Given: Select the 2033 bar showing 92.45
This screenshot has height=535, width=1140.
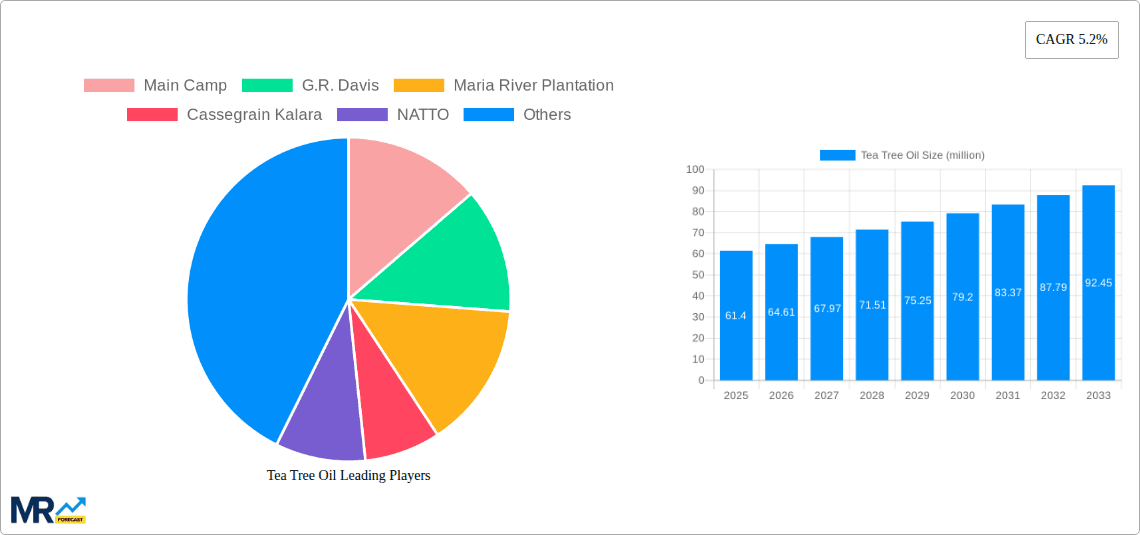Looking at the screenshot, I should click(x=1098, y=283).
